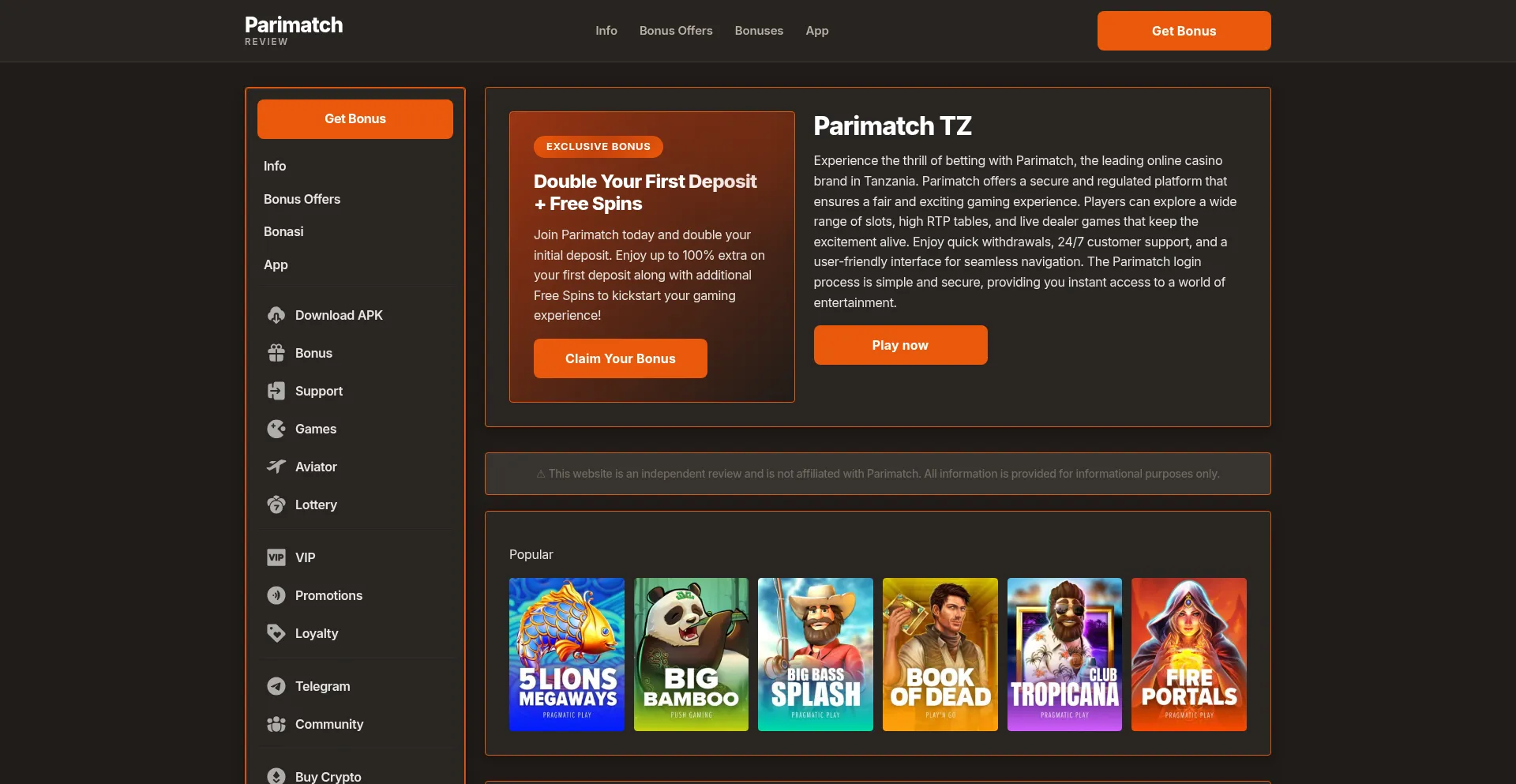Click the independent review disclaimer text
This screenshot has height=784, width=1516.
[x=878, y=474]
